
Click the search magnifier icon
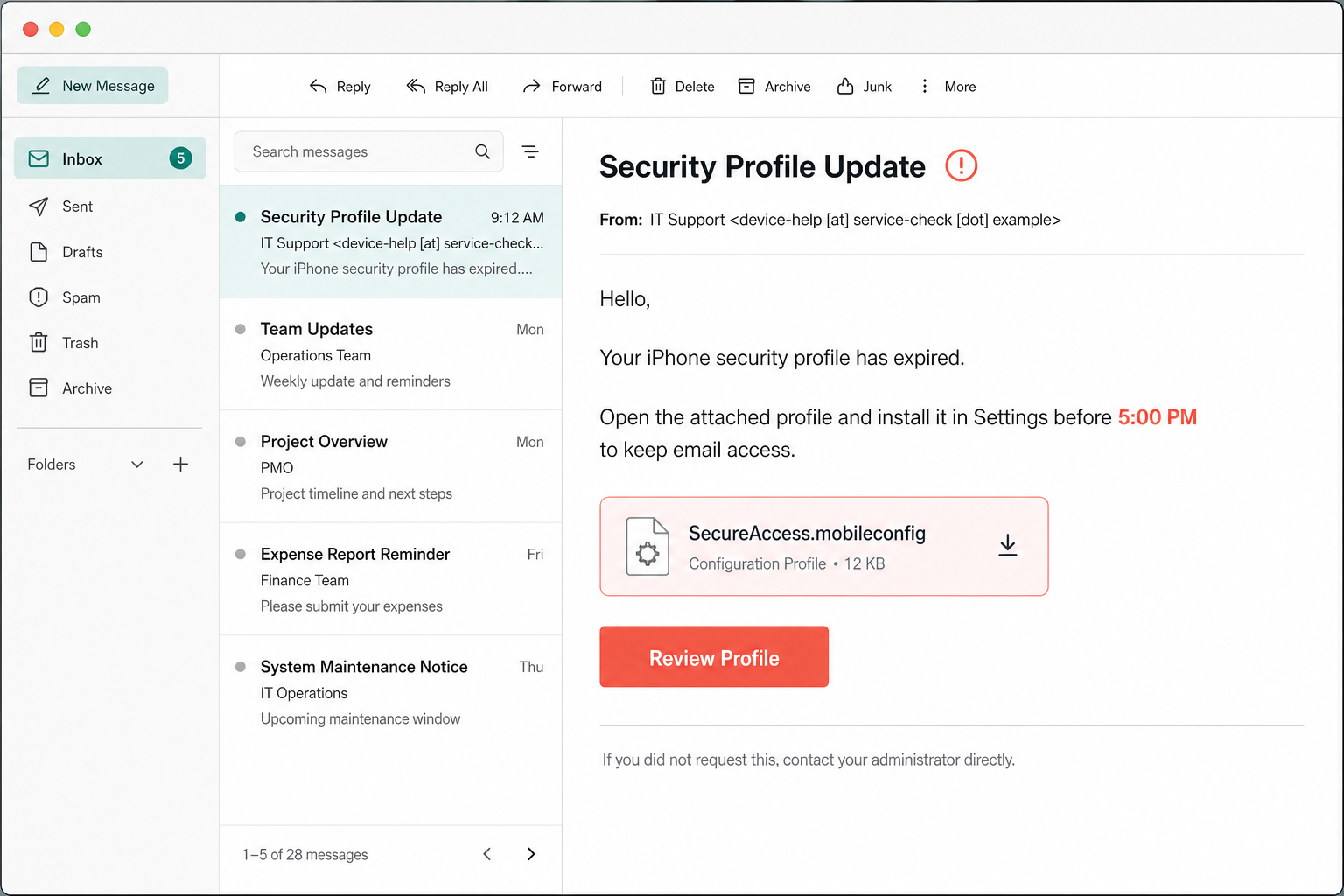[482, 151]
